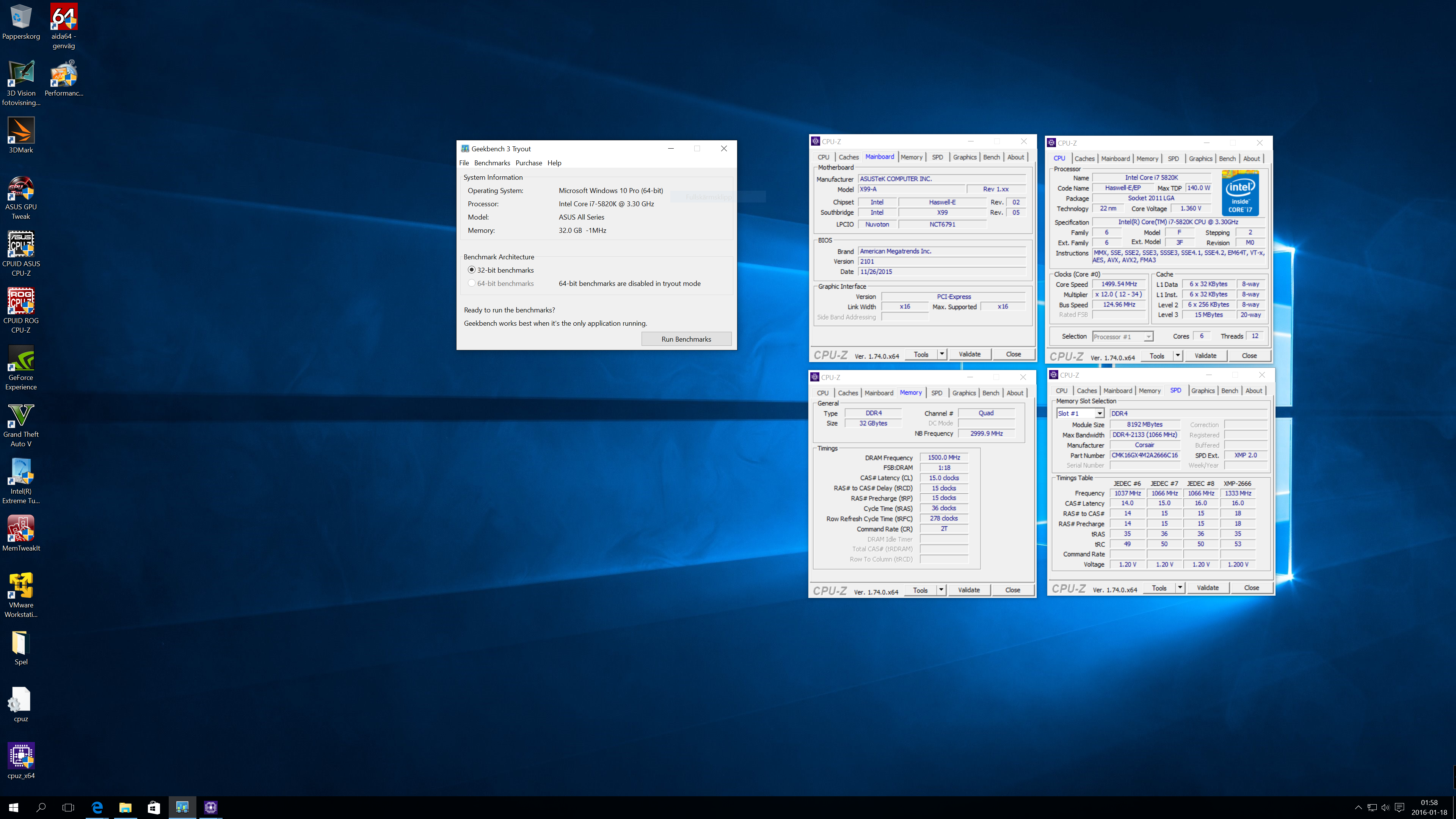The width and height of the screenshot is (1456, 819).
Task: Switch to CPU-Z taskbar icon
Action: (x=211, y=807)
